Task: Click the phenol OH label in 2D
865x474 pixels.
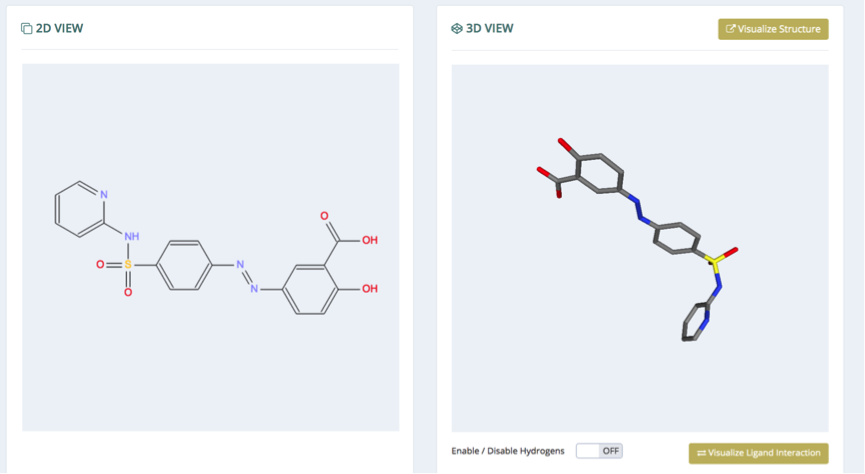Action: point(370,289)
